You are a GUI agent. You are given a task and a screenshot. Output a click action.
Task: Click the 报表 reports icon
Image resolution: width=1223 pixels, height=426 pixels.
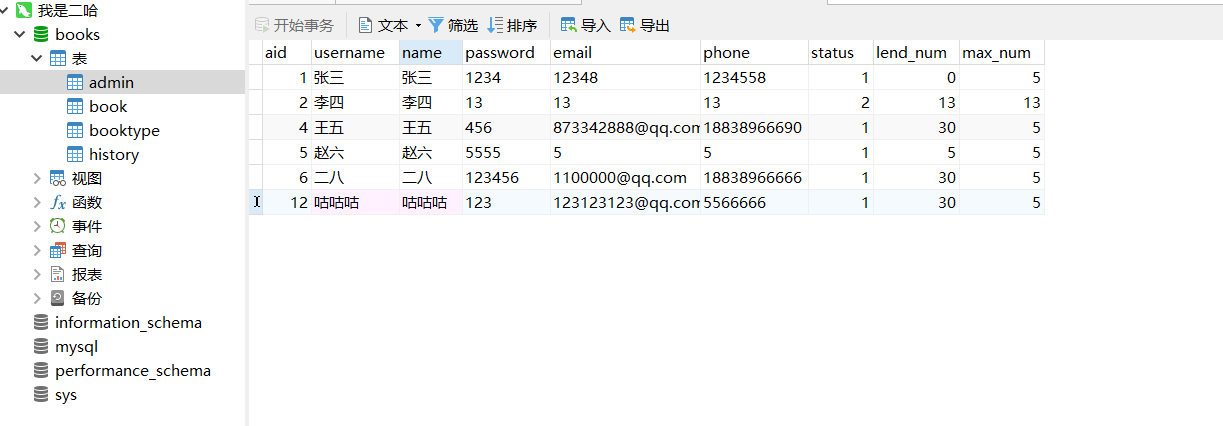pos(58,274)
